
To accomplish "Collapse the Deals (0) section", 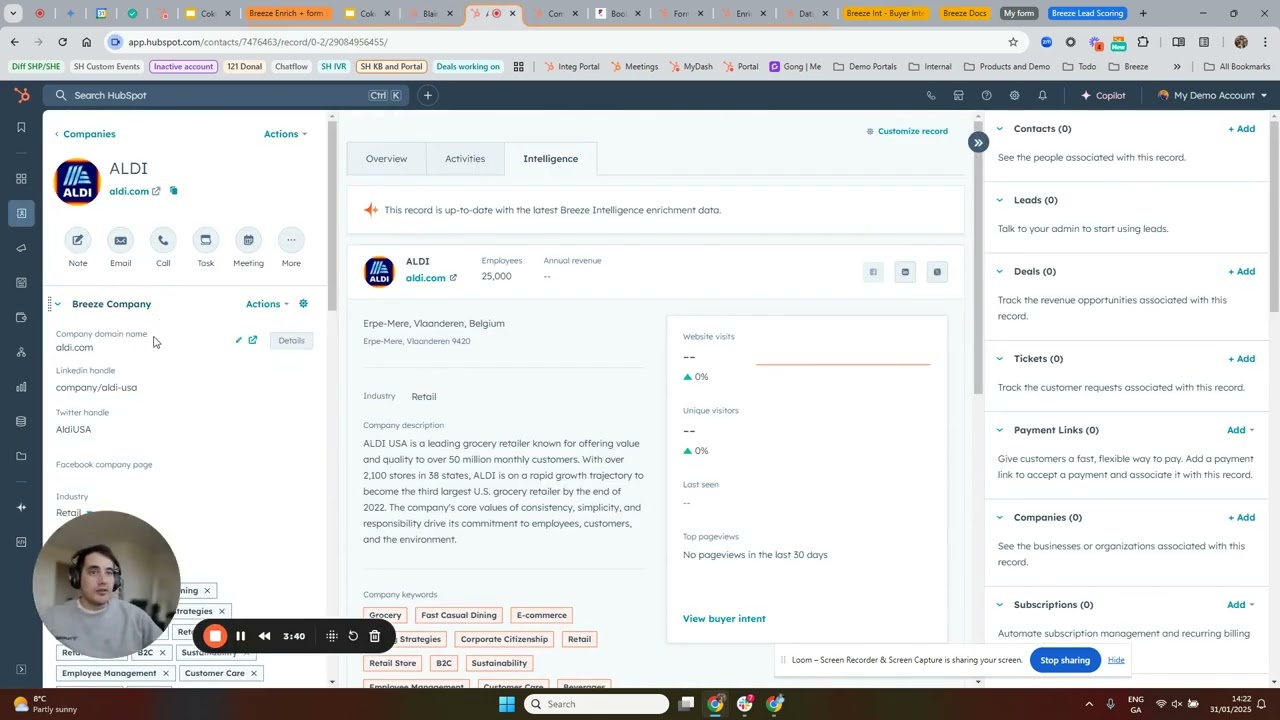I will click(x=999, y=271).
